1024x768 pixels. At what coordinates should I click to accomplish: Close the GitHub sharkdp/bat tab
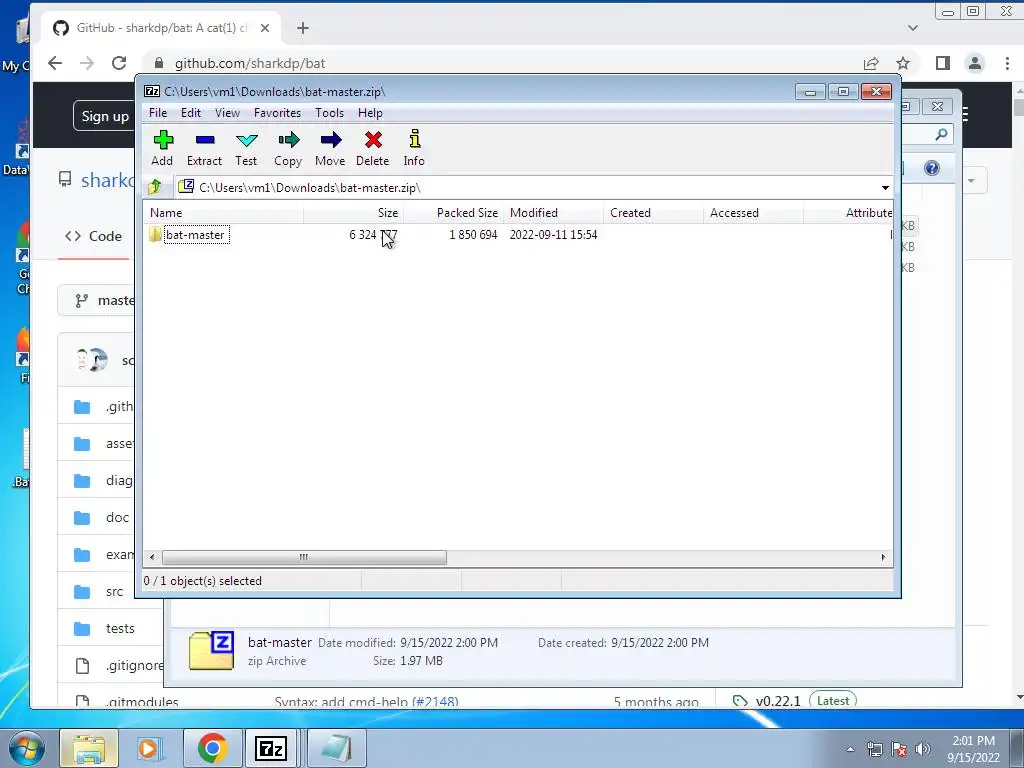coord(264,28)
